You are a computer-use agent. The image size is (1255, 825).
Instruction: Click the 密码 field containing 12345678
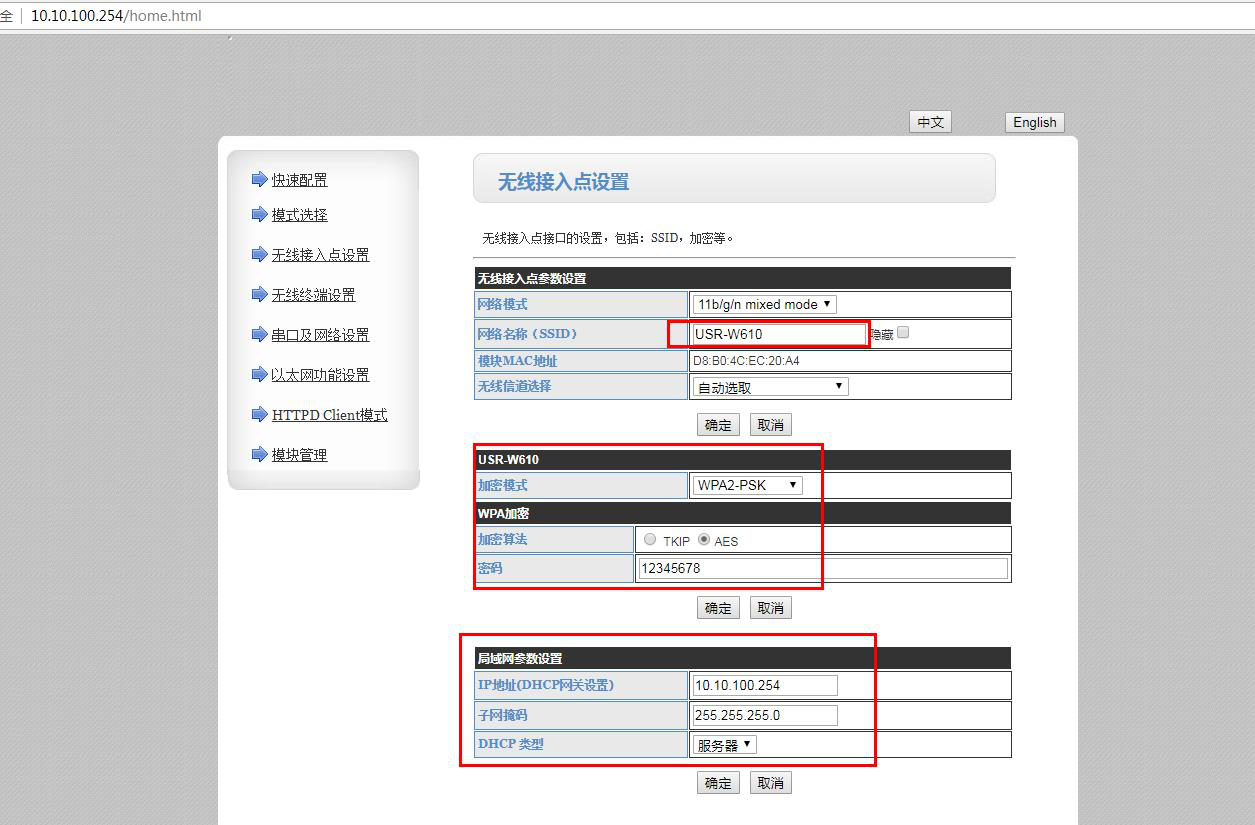[x=822, y=568]
